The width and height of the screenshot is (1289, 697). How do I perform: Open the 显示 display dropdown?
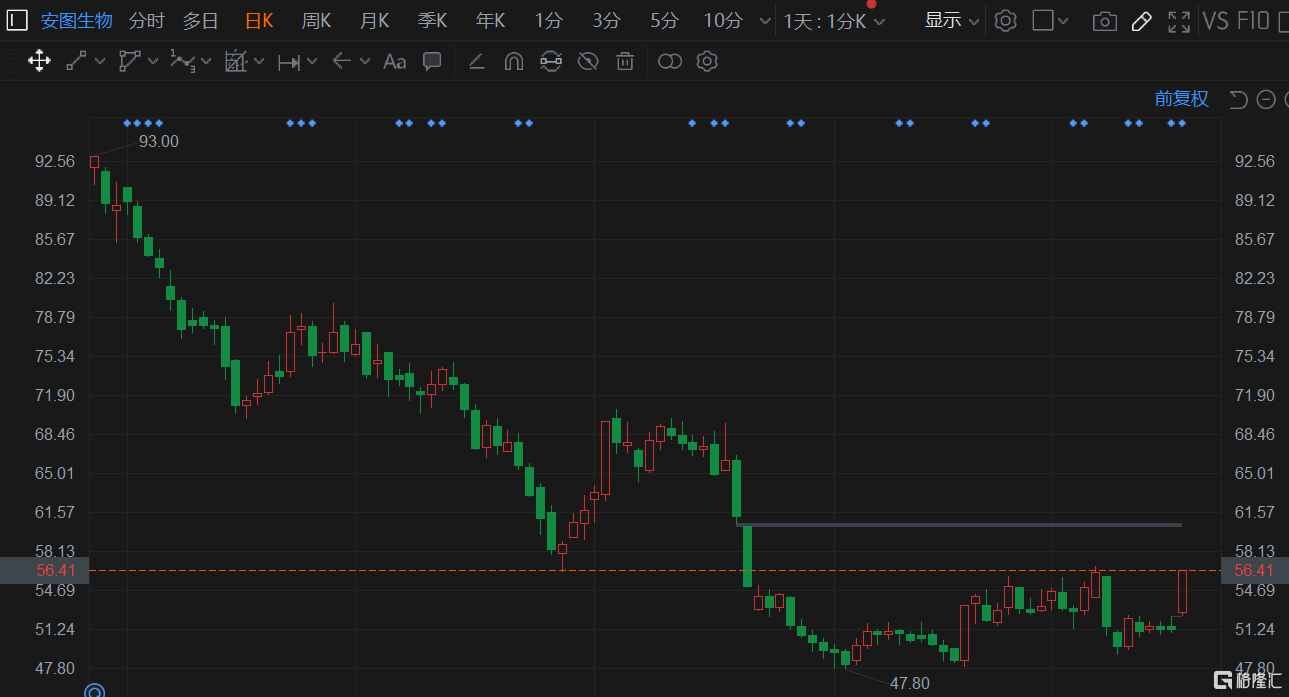[x=951, y=20]
